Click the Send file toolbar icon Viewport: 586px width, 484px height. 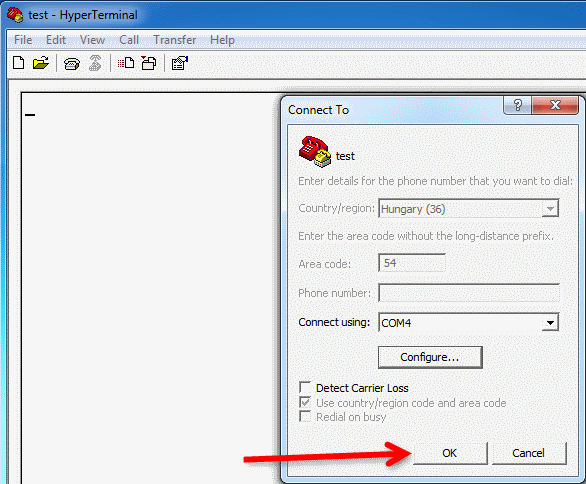(x=126, y=63)
